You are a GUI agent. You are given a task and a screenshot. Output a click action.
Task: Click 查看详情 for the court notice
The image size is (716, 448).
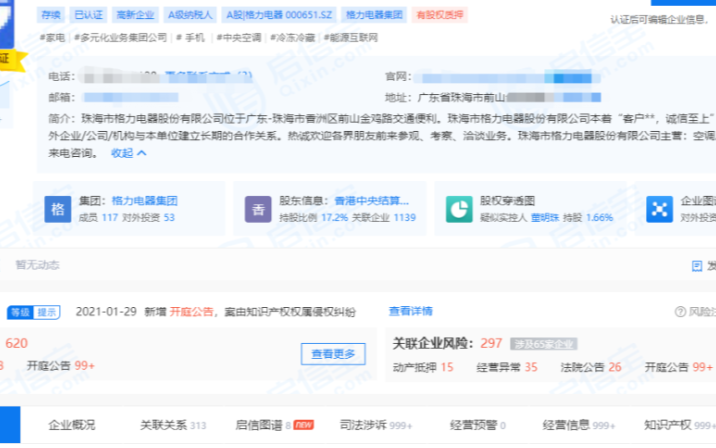pyautogui.click(x=411, y=311)
